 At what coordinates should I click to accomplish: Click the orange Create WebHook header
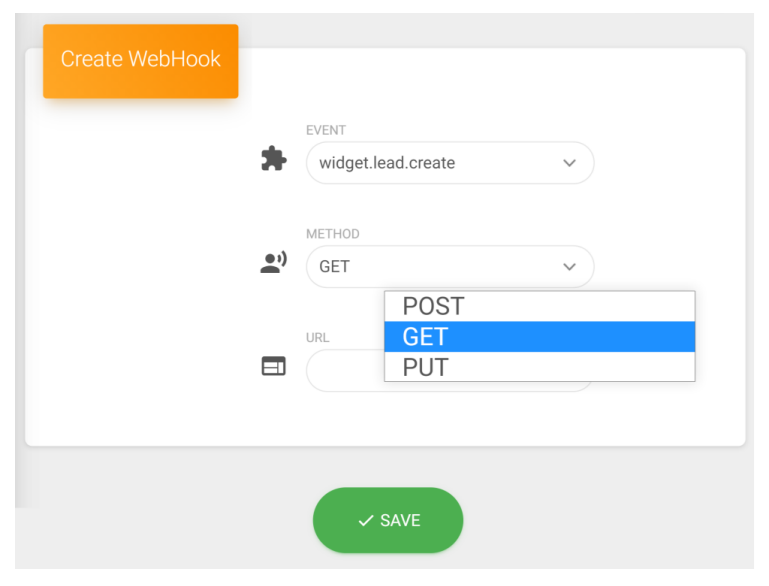pyautogui.click(x=140, y=60)
